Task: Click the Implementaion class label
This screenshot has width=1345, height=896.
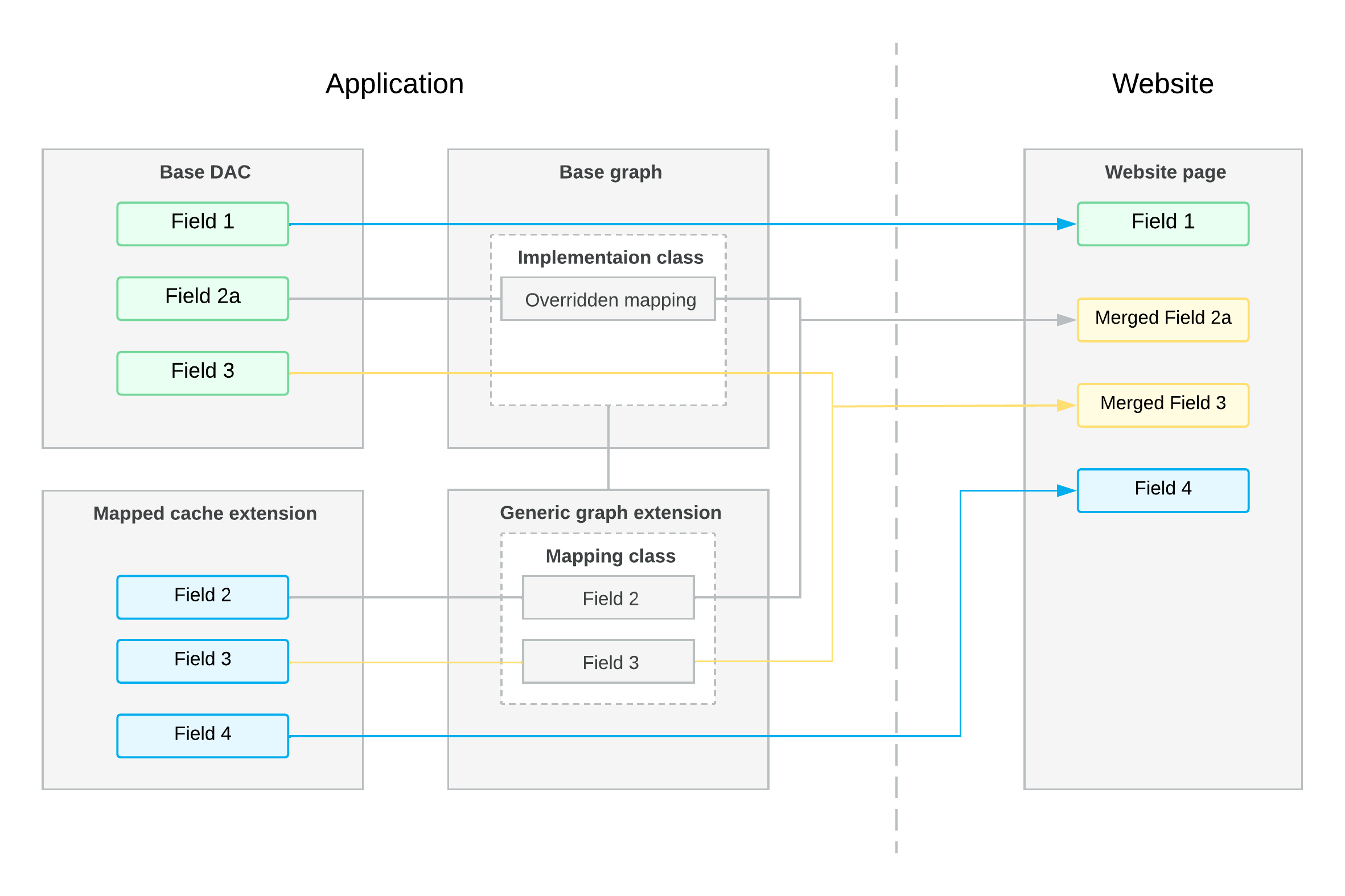Action: pos(610,257)
